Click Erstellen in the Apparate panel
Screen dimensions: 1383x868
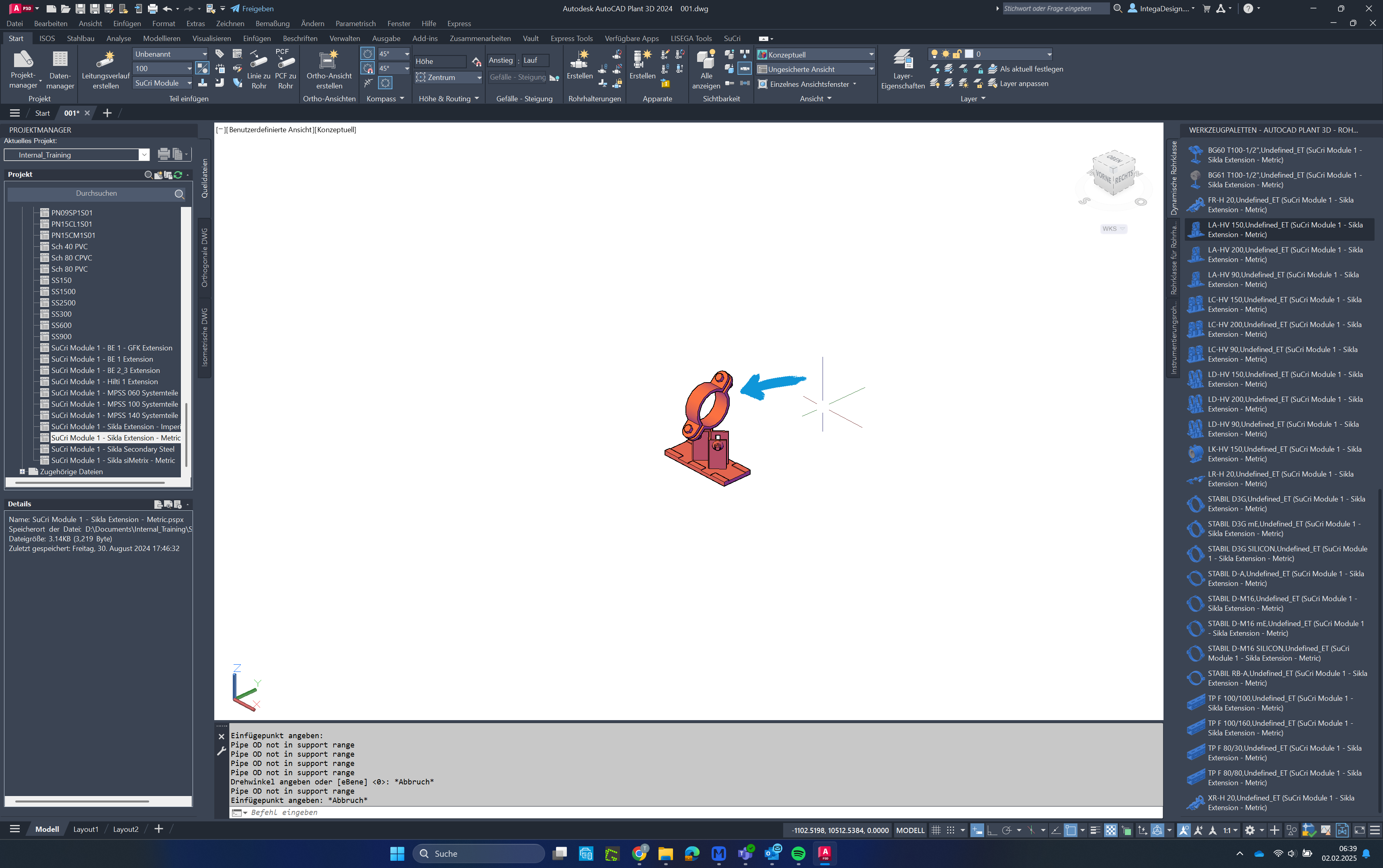coord(642,64)
